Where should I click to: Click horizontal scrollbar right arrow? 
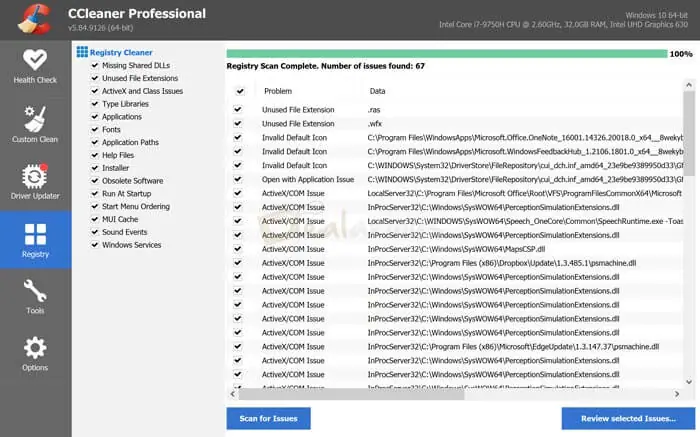[x=677, y=394]
